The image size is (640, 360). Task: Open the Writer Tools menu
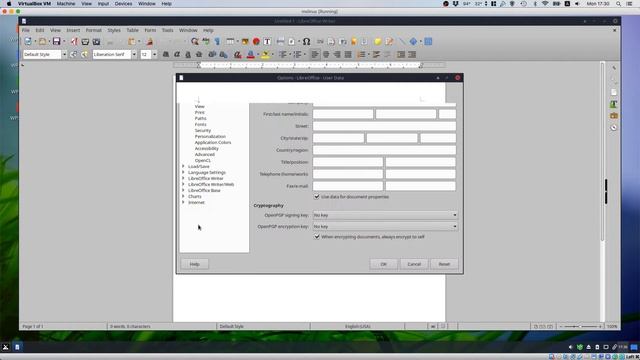[167, 30]
